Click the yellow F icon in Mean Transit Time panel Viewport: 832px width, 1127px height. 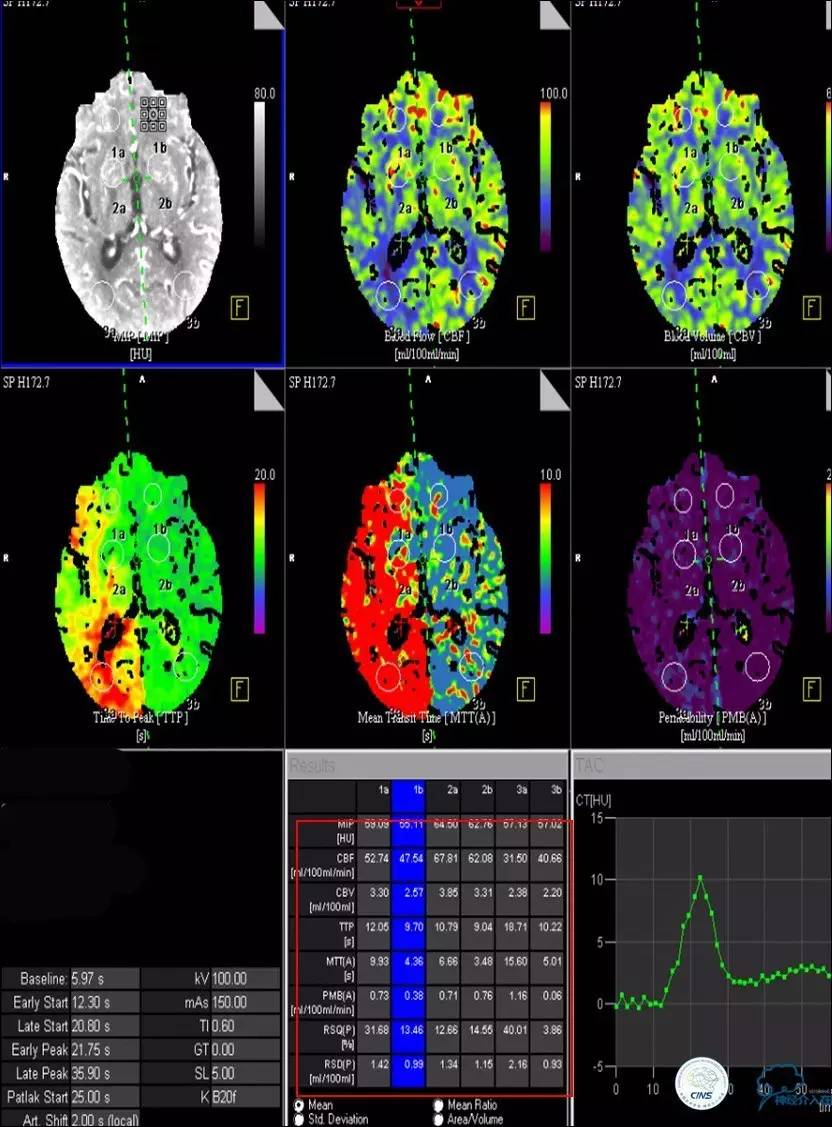click(x=526, y=688)
